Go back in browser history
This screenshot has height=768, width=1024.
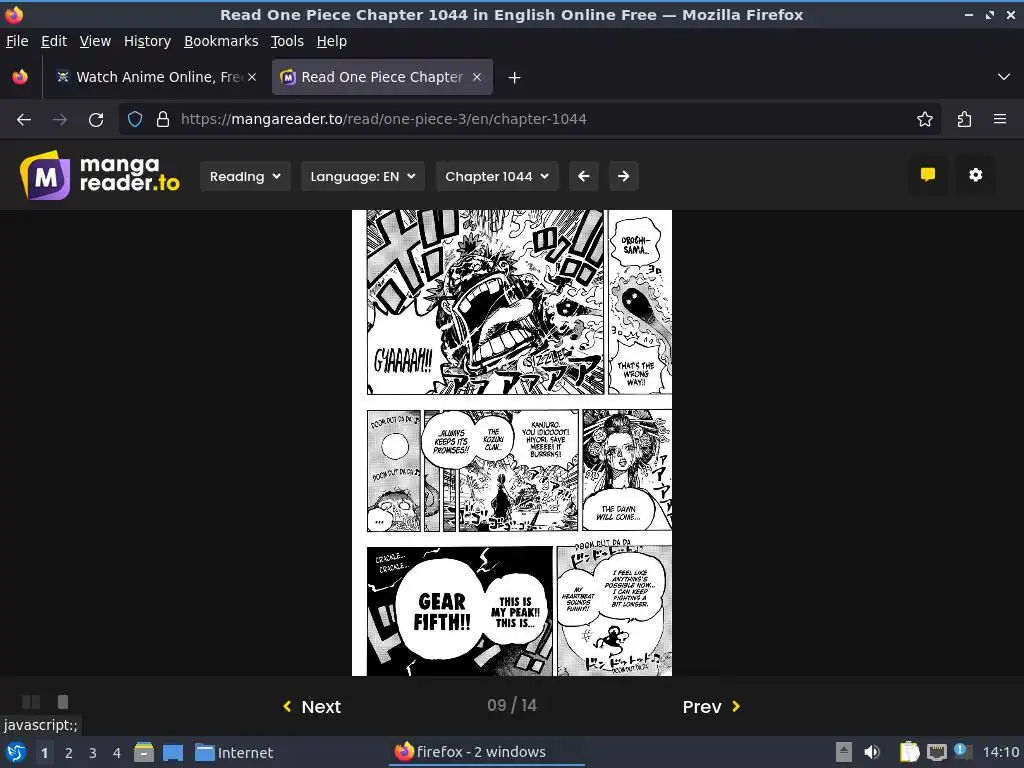[x=24, y=120]
